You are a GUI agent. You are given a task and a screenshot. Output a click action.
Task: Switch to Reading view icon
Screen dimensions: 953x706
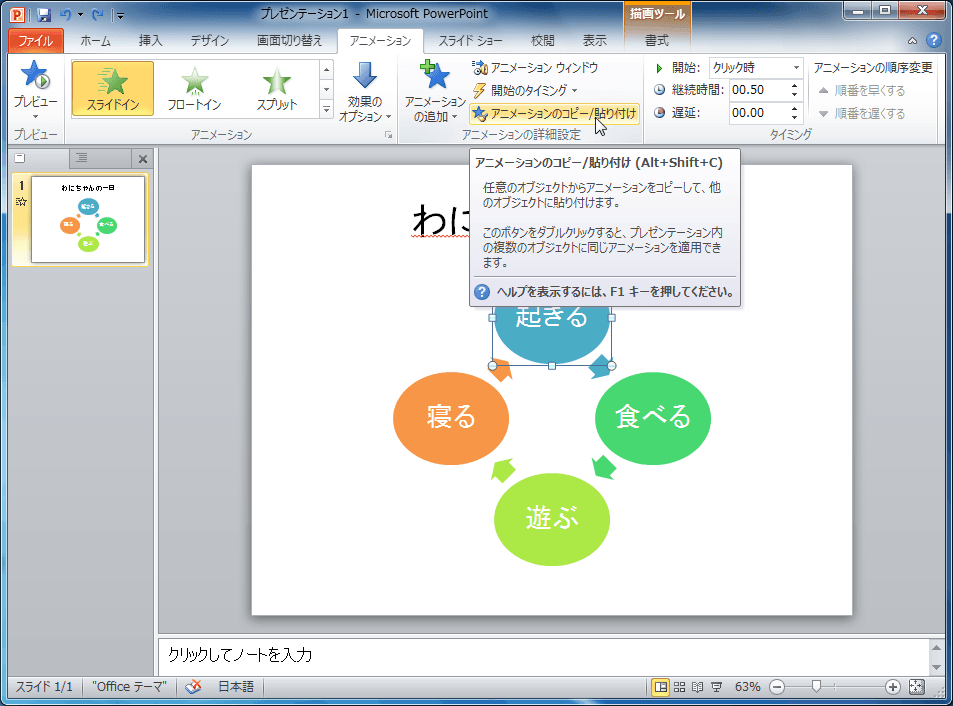[x=698, y=687]
